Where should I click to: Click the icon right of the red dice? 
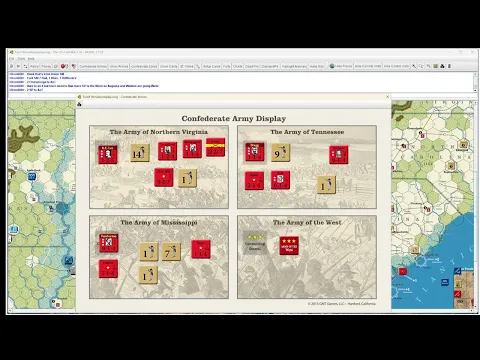tap(74, 66)
